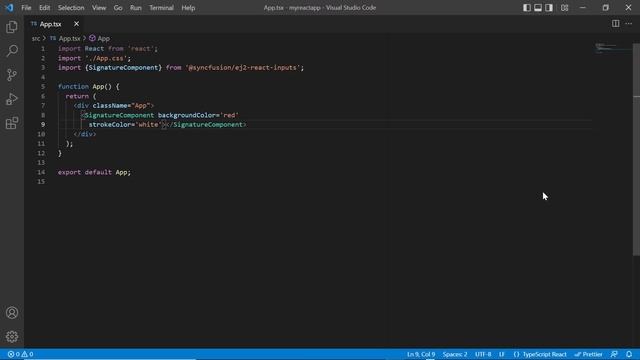The image size is (640, 360).
Task: Open the Extensions view
Action: [12, 123]
